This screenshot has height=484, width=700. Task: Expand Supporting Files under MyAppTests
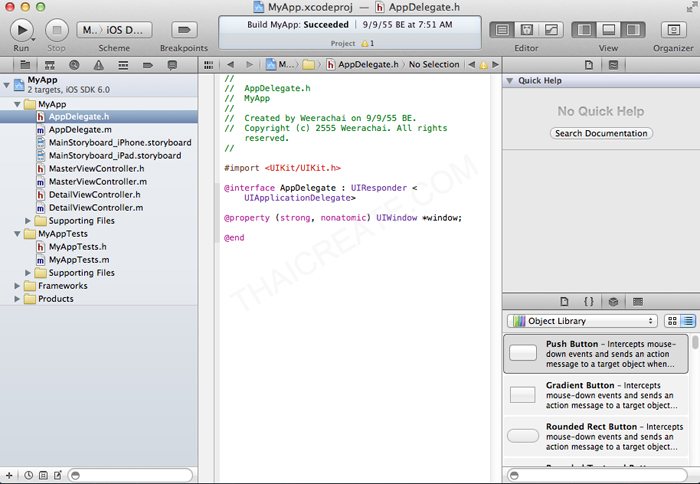tap(28, 273)
